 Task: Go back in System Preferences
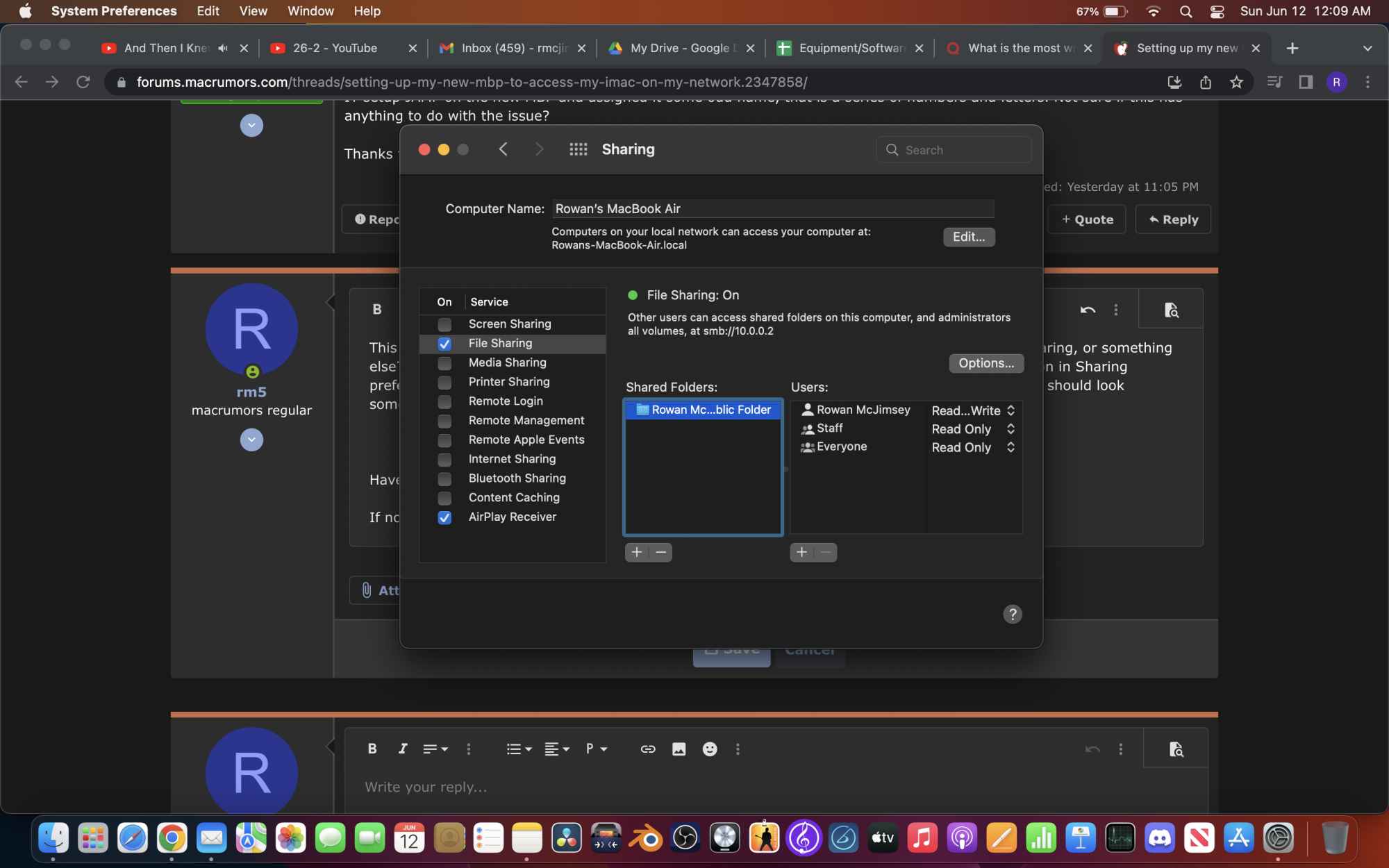(x=504, y=149)
